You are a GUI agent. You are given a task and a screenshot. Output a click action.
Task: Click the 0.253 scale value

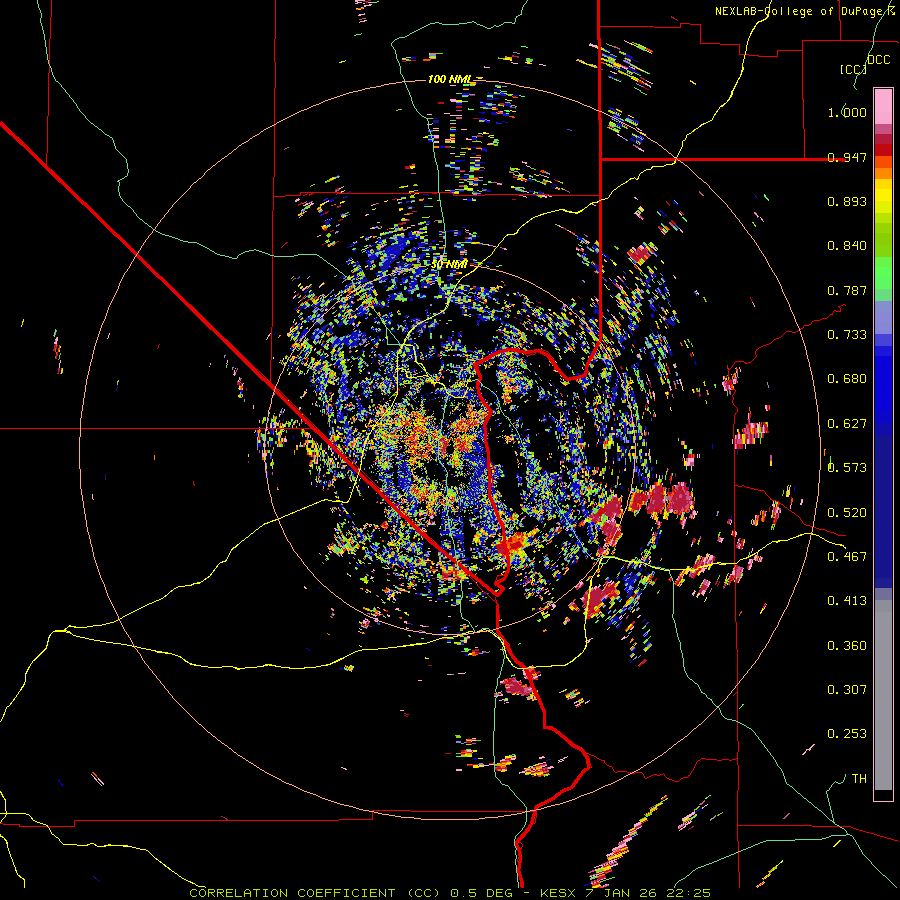pyautogui.click(x=847, y=734)
